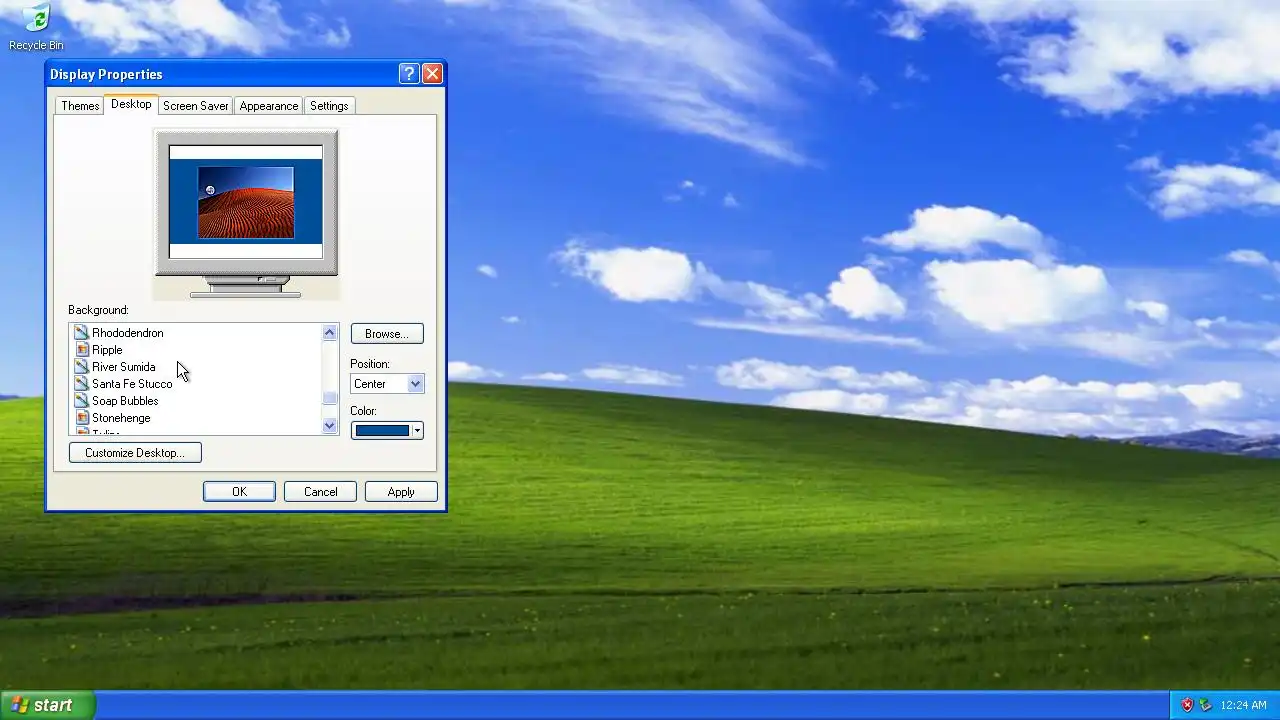Open the Position dropdown showing Center
Image resolution: width=1280 pixels, height=720 pixels.
tap(387, 384)
